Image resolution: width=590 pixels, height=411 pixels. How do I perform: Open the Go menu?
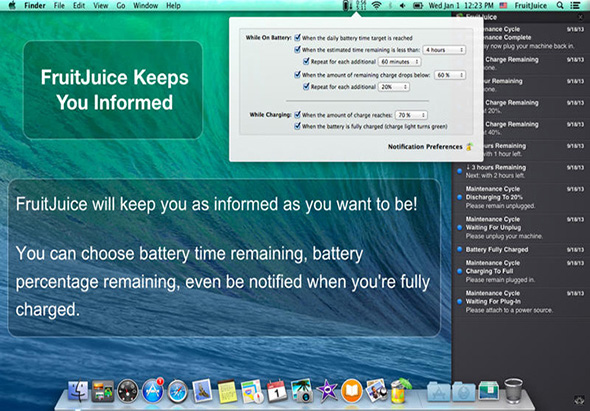[121, 6]
